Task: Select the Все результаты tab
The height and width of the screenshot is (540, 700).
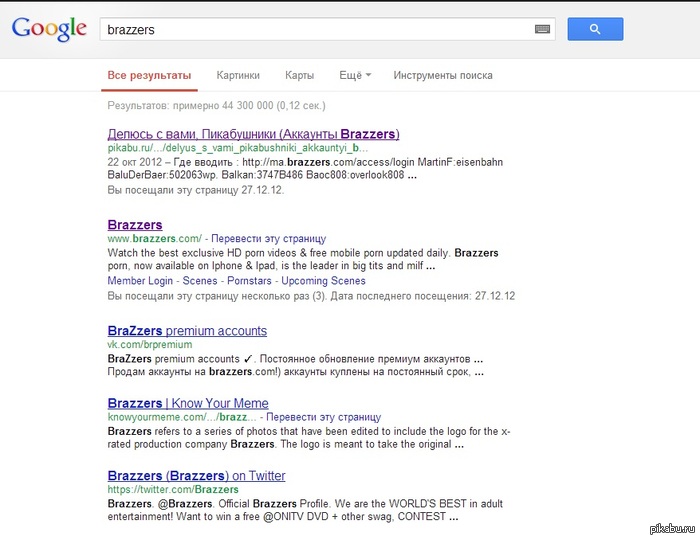Action: 149,75
